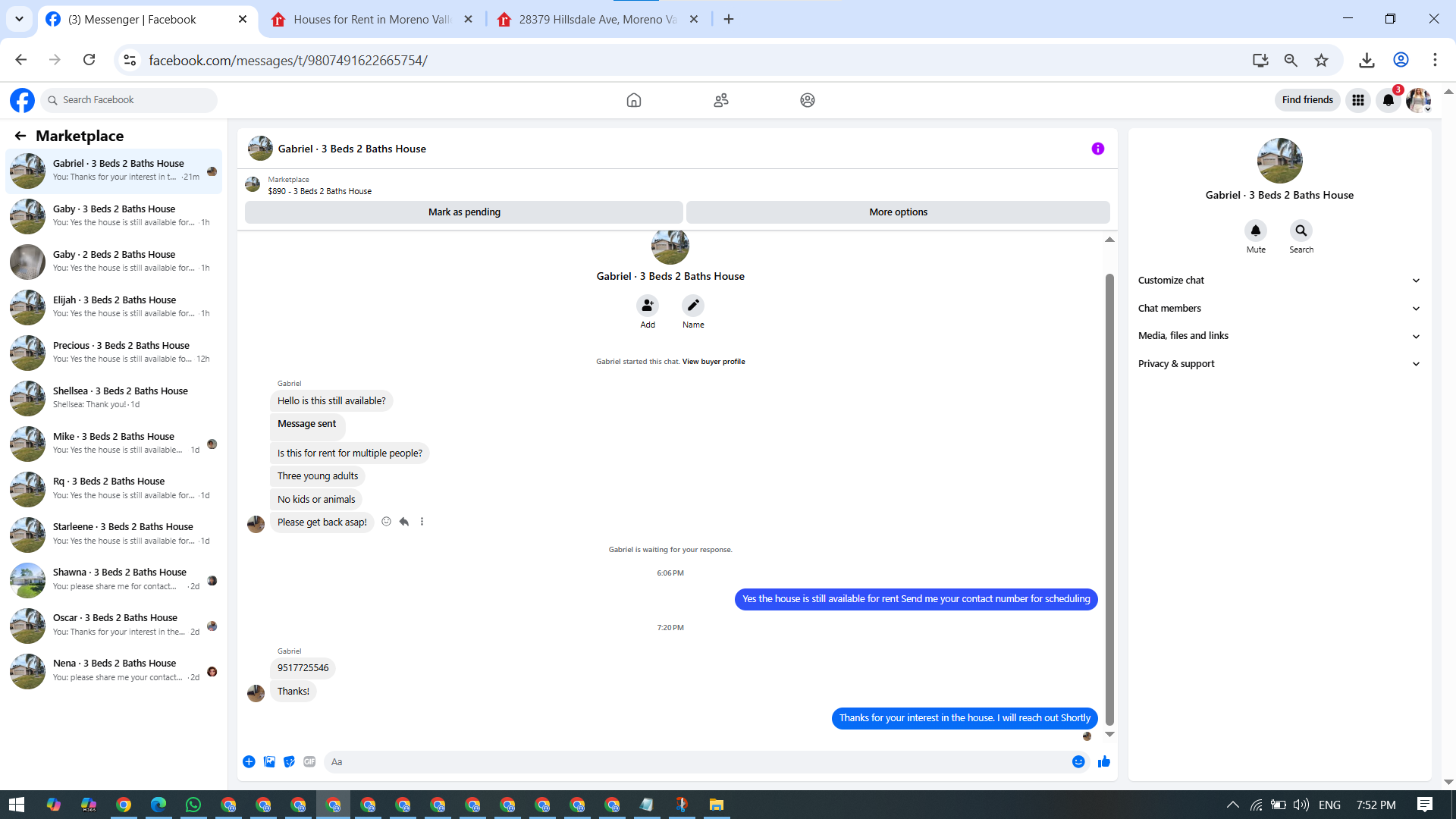Reply to 'Please get back asap!' message
Viewport: 1456px width, 819px height.
point(404,522)
